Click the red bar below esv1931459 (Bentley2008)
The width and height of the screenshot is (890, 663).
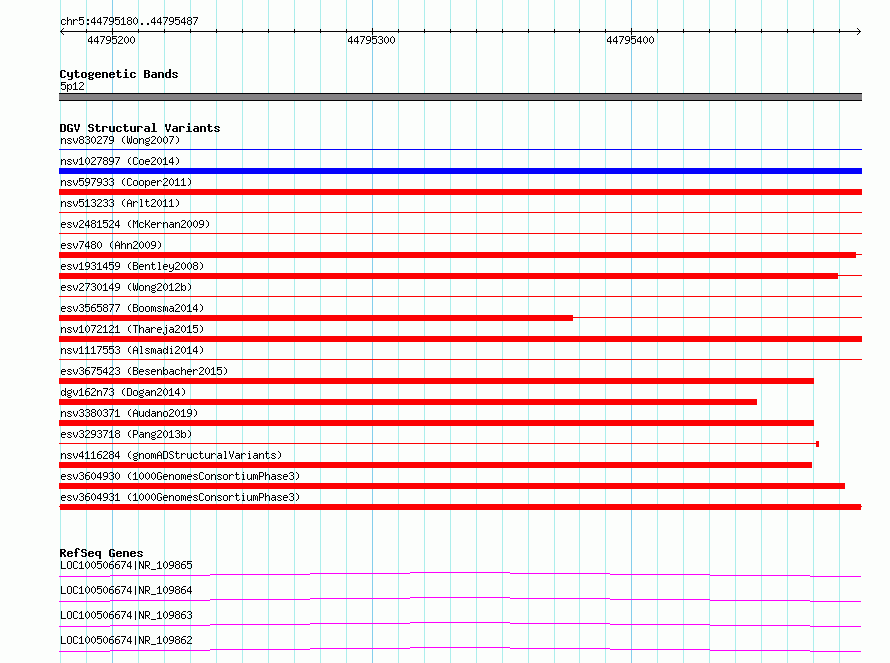[448, 276]
